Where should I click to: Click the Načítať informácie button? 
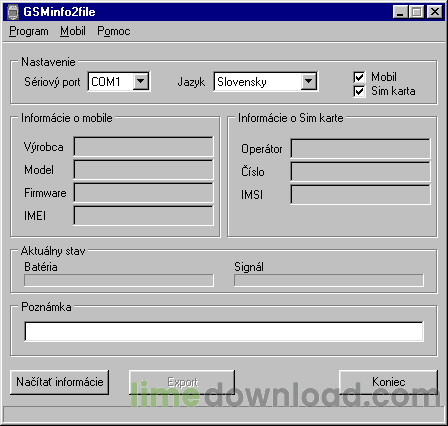point(60,382)
